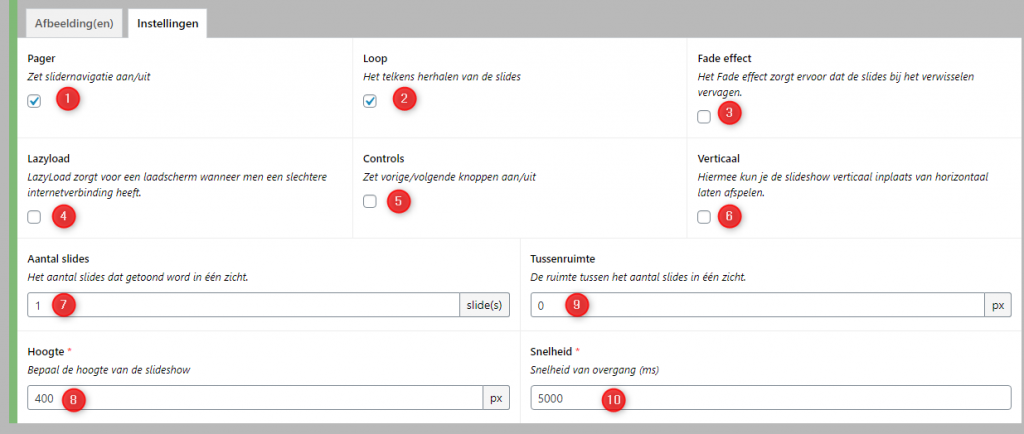The width and height of the screenshot is (1024, 434).
Task: Click into the Hoogte input field
Action: pos(250,398)
